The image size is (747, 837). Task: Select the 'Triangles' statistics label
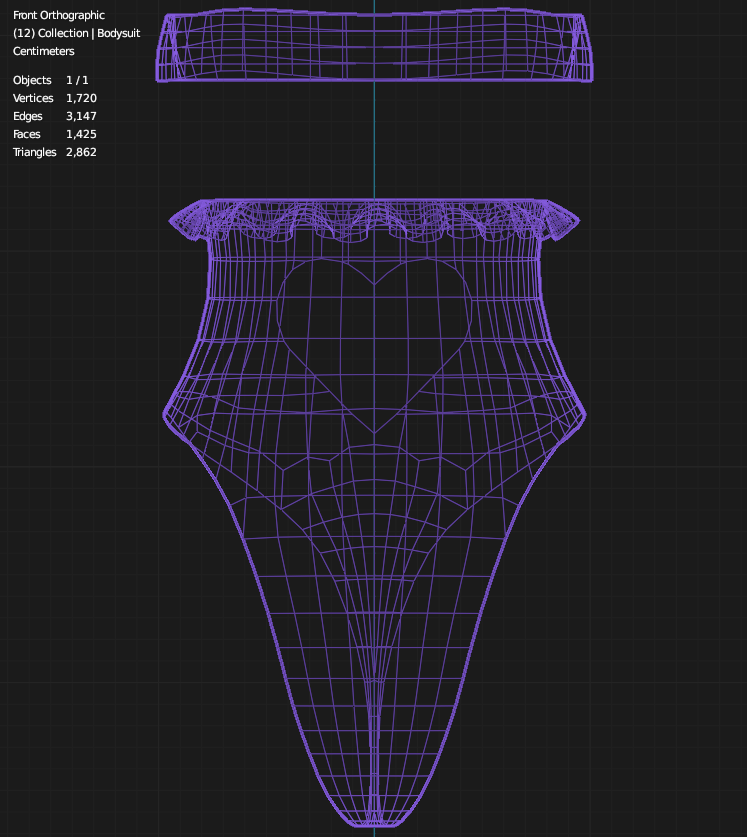point(35,152)
